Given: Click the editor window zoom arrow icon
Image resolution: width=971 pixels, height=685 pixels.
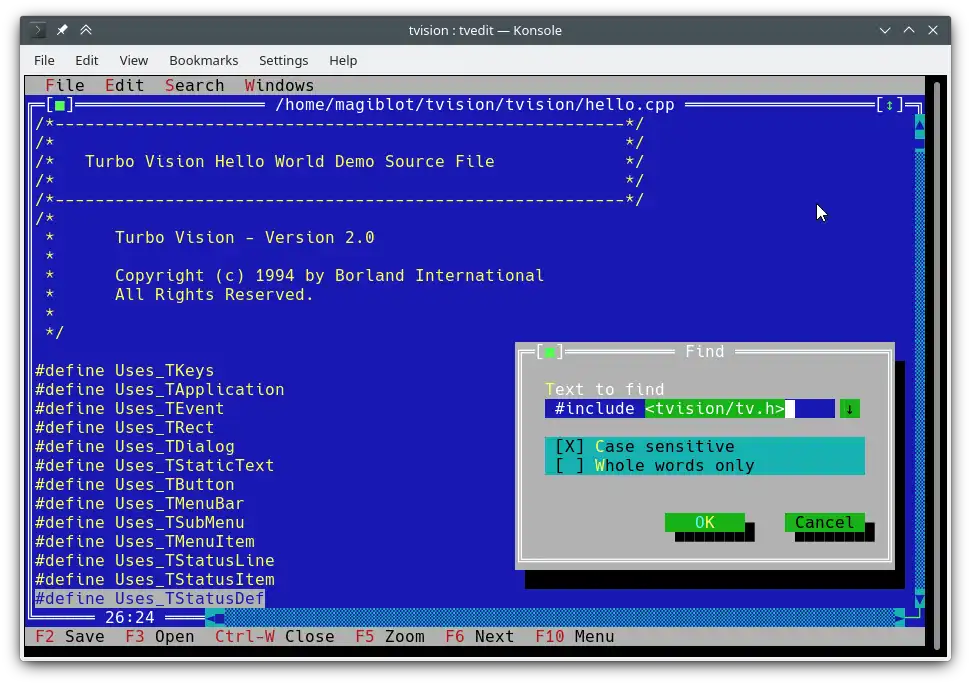Looking at the screenshot, I should point(889,105).
